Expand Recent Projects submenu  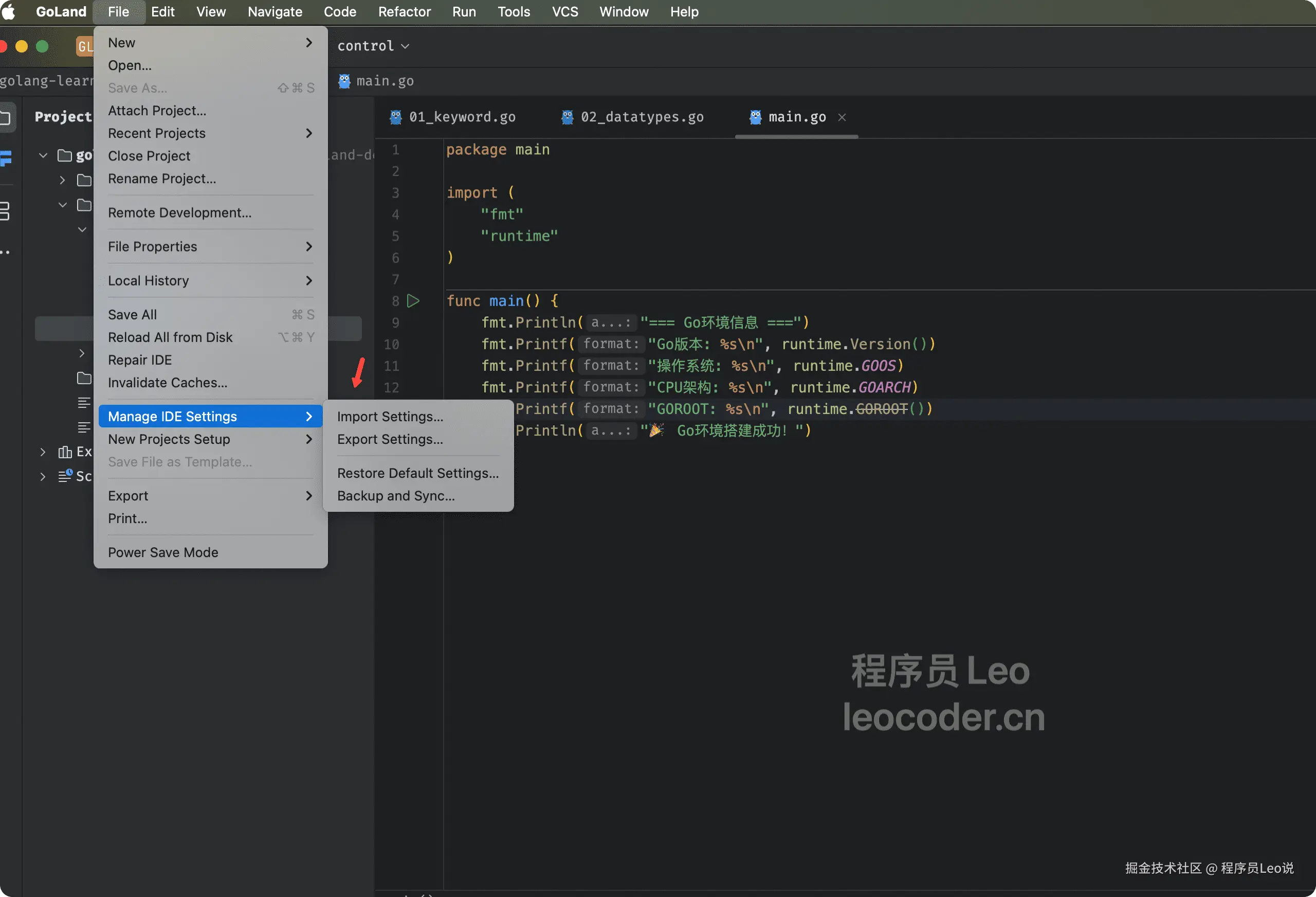coord(210,133)
